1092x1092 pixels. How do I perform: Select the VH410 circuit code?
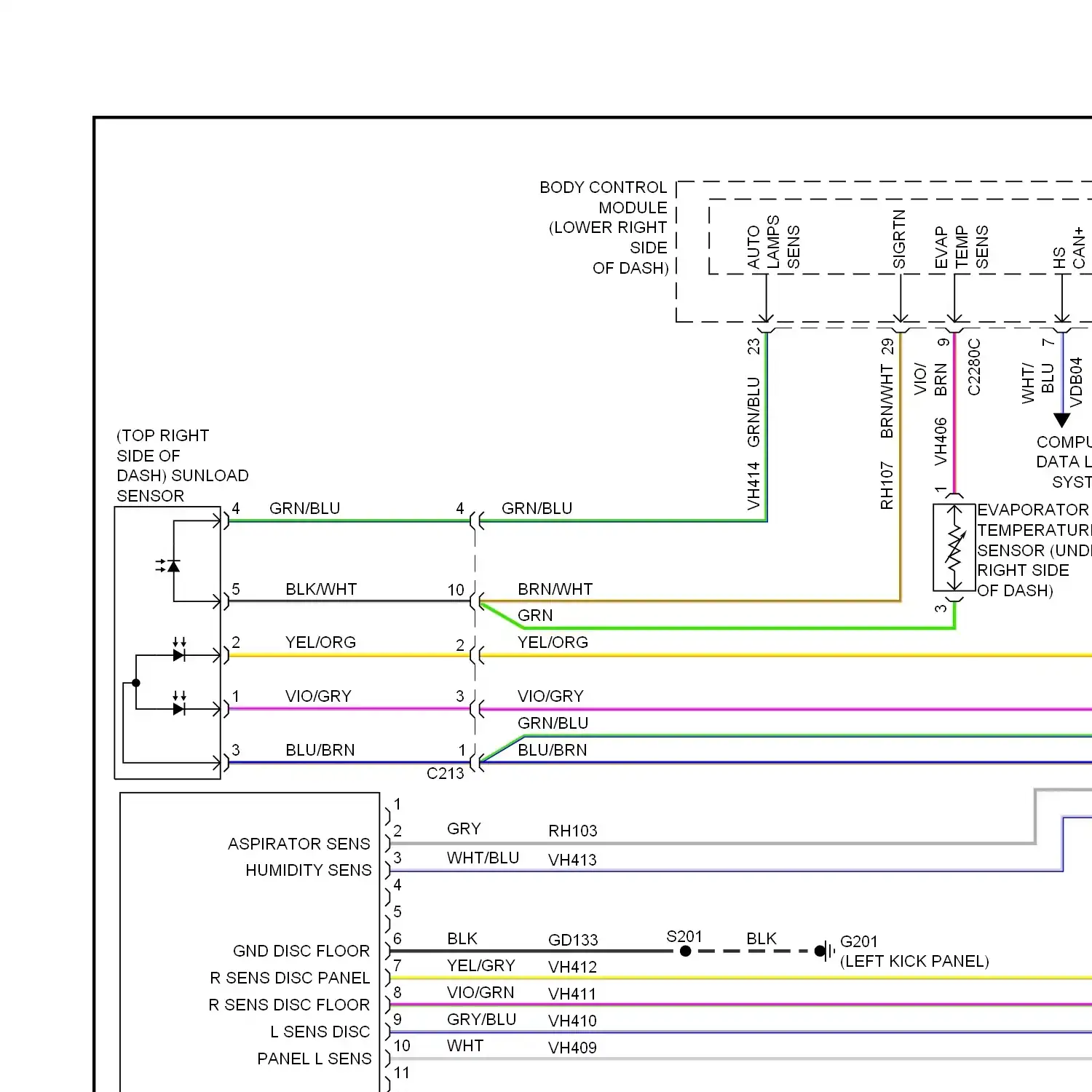(x=573, y=1021)
